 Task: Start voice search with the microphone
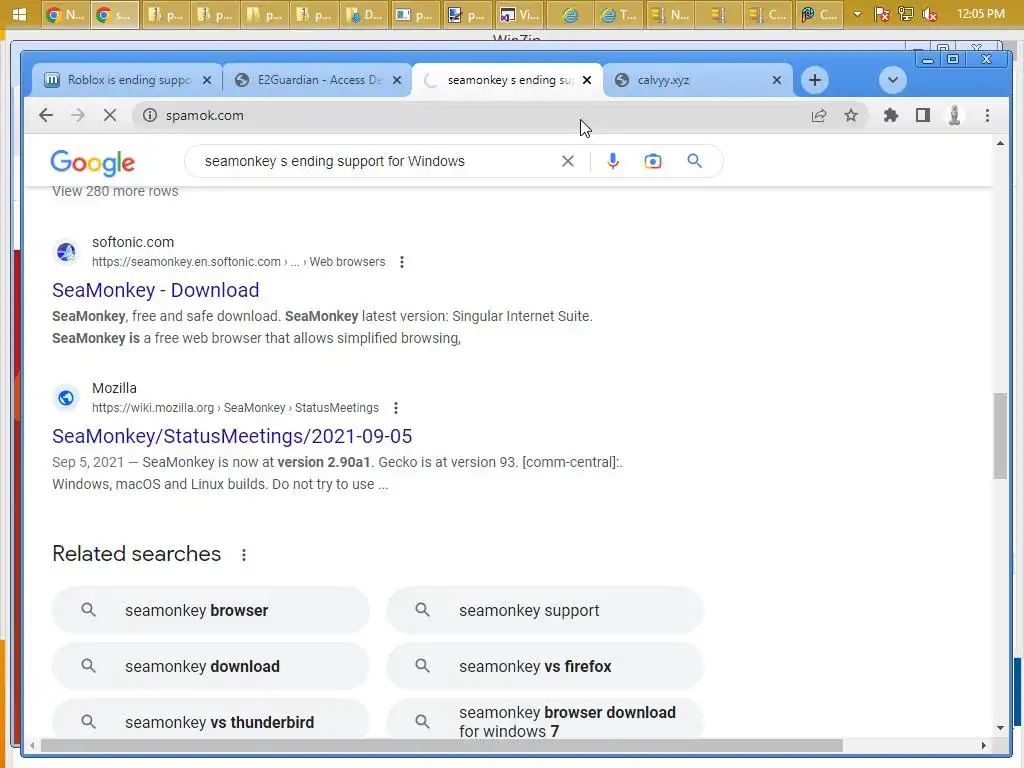pos(613,161)
